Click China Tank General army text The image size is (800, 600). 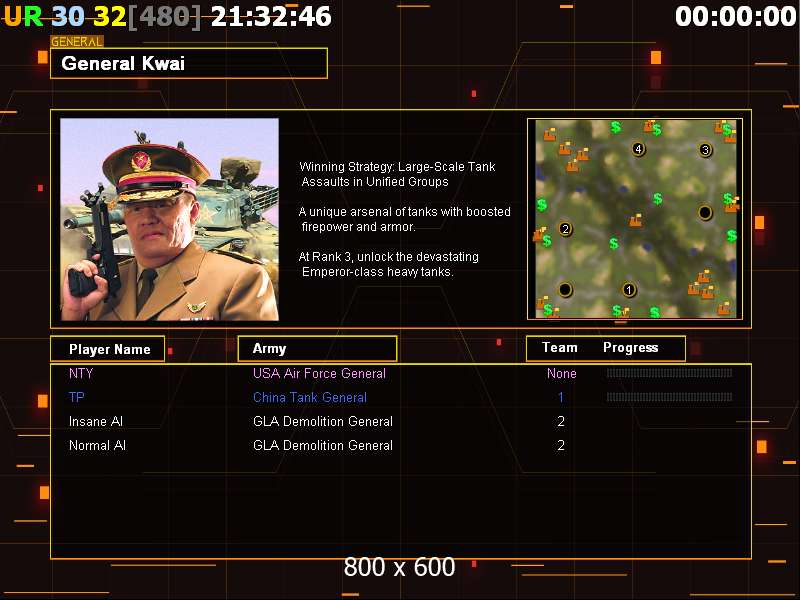pos(310,397)
